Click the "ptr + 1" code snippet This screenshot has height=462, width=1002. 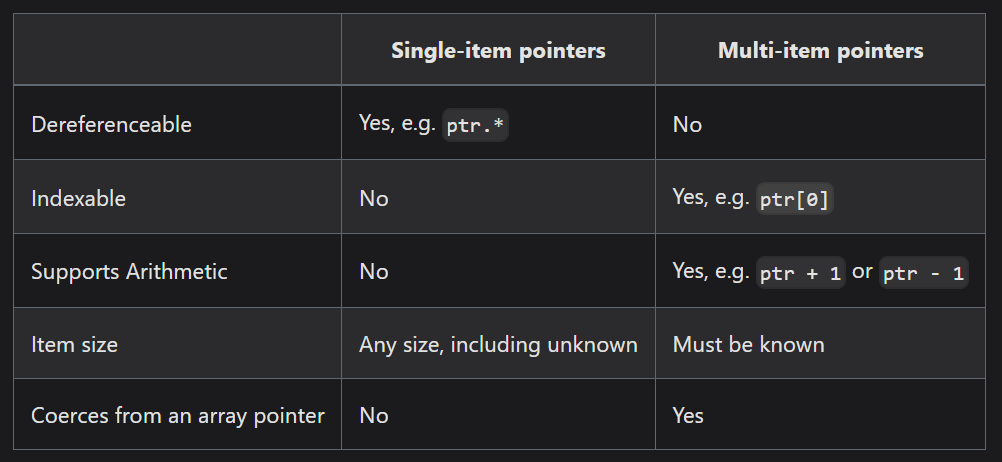pyautogui.click(x=801, y=273)
